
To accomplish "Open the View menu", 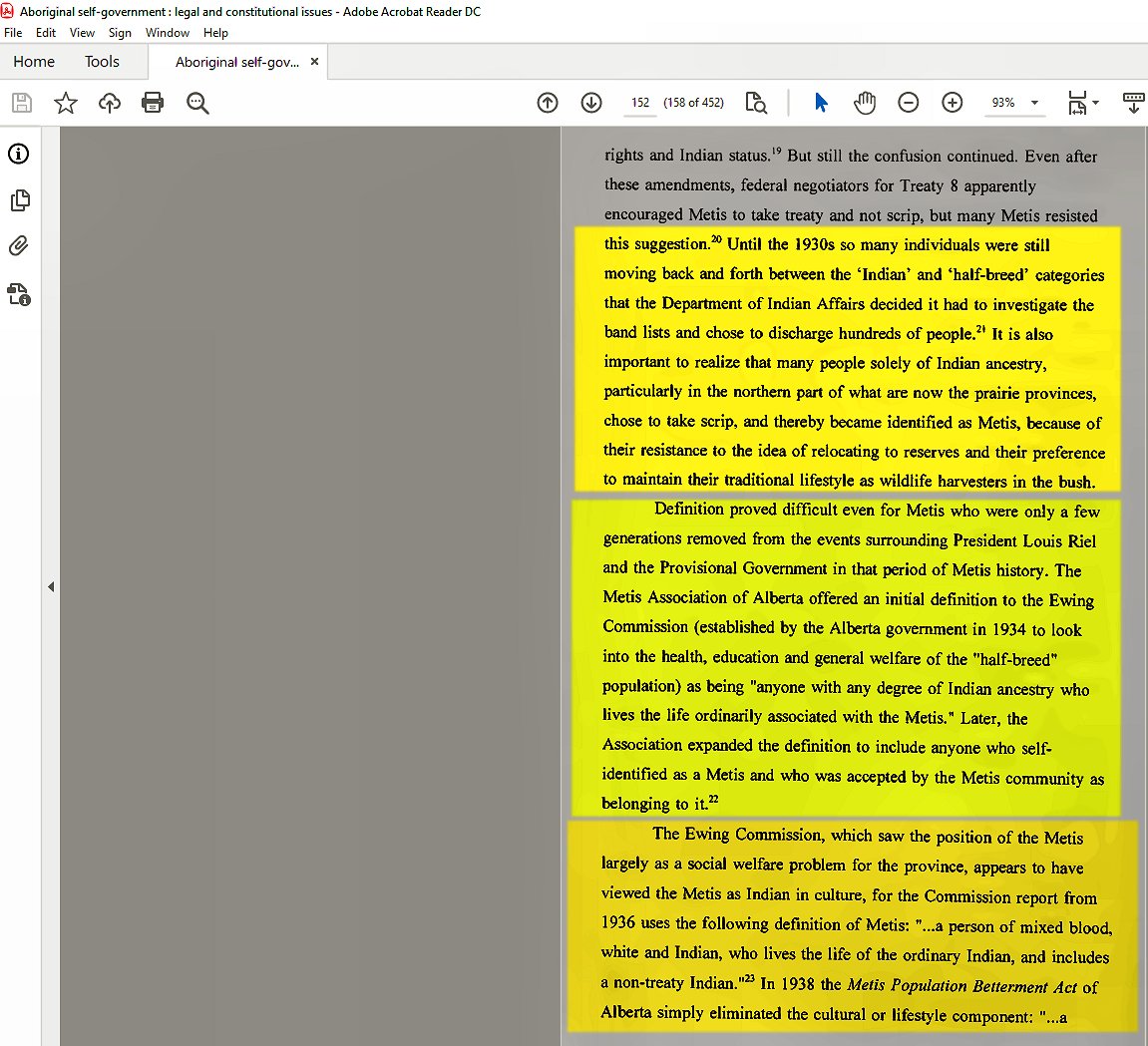I will coord(82,33).
